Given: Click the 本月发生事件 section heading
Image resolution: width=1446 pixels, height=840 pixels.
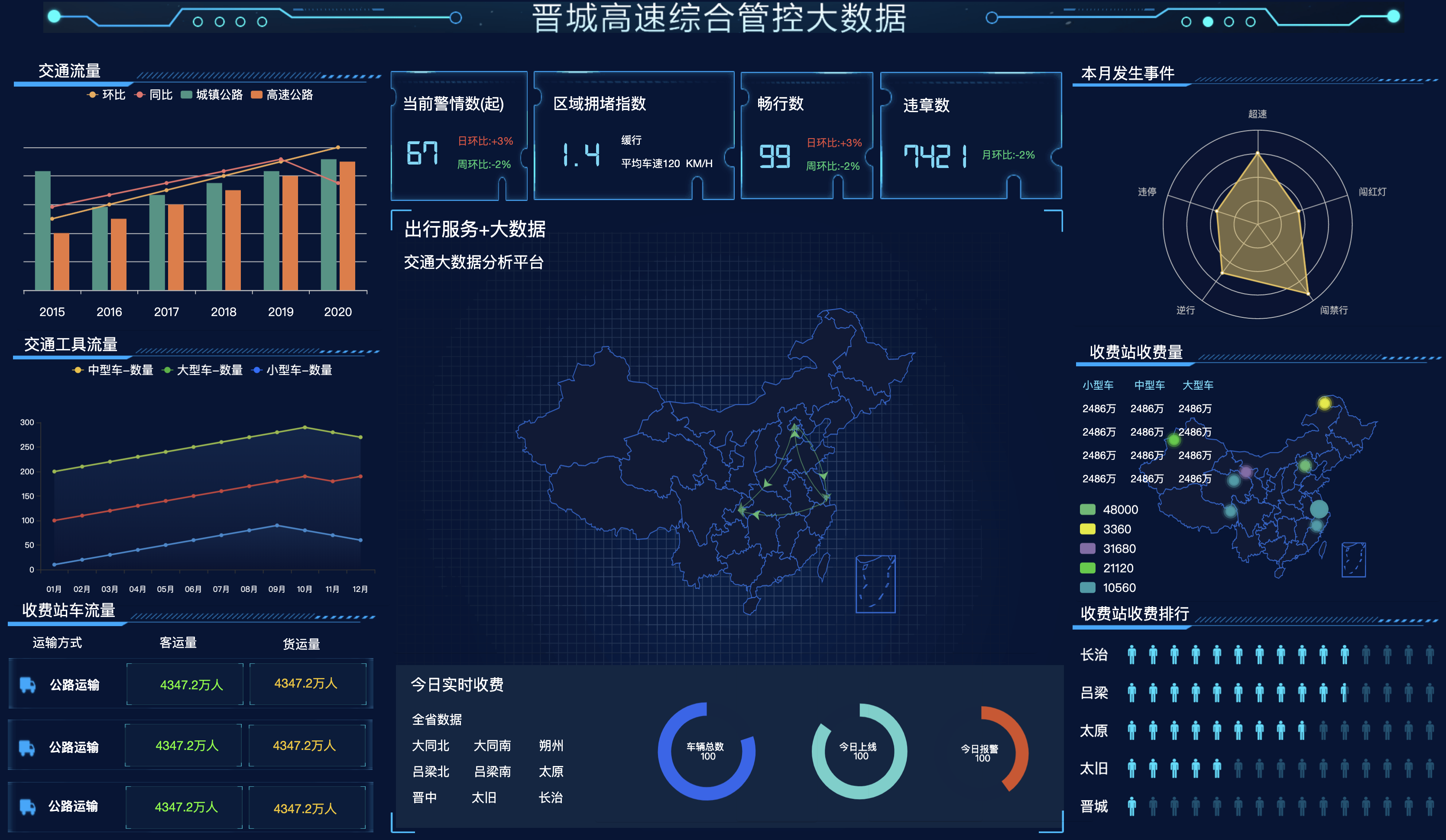Looking at the screenshot, I should [x=1128, y=74].
